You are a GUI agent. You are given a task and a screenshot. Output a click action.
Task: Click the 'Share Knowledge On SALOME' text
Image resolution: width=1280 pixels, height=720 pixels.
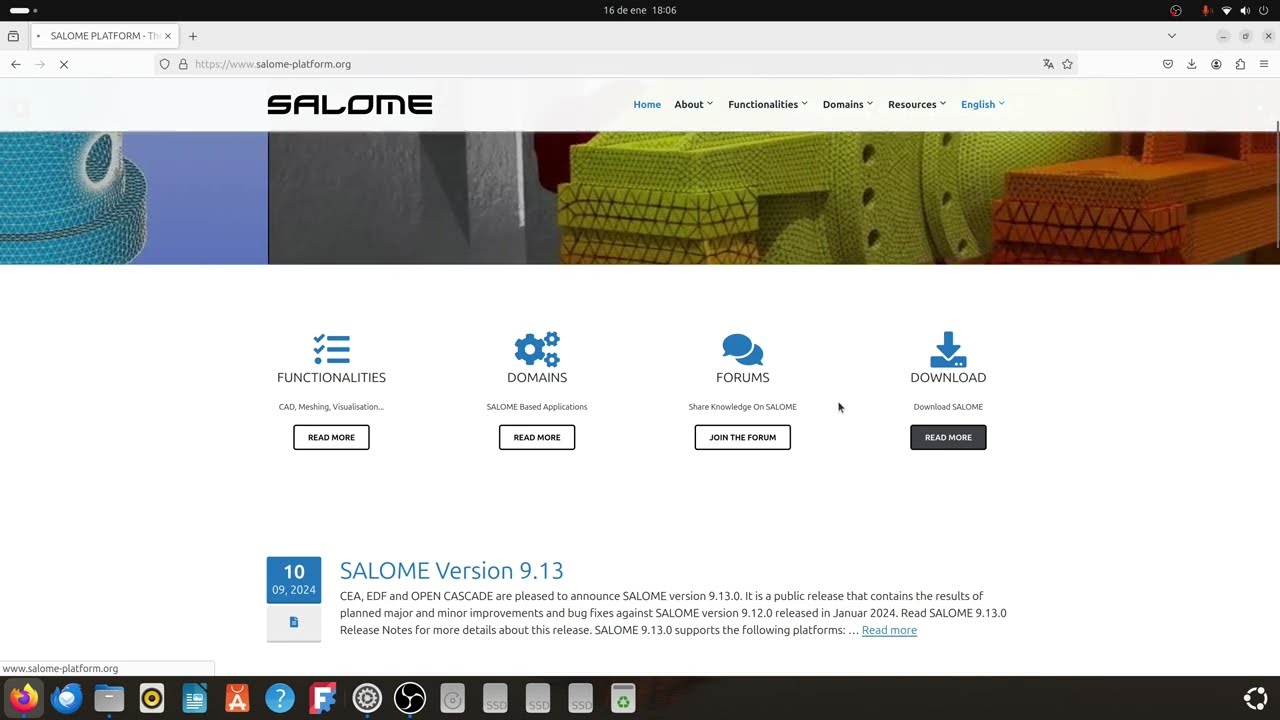tap(743, 407)
